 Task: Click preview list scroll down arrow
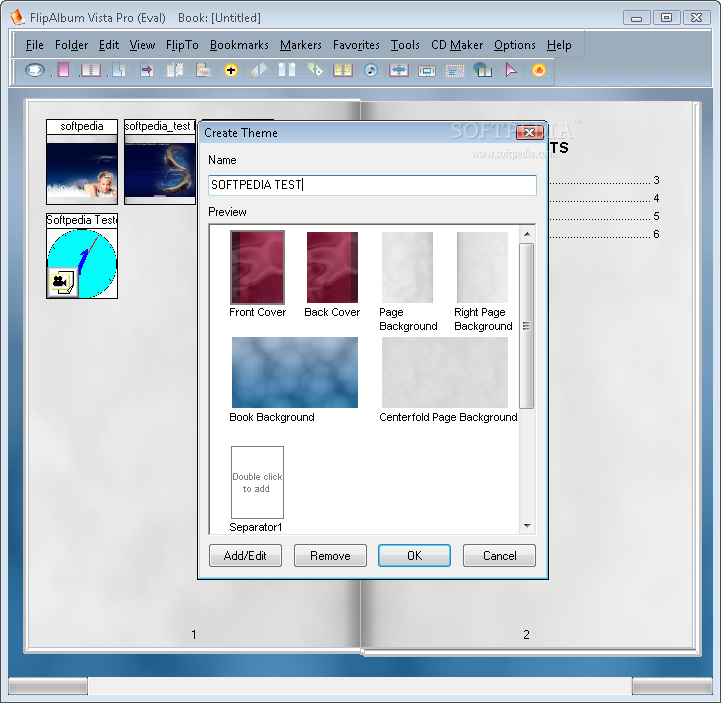(527, 526)
